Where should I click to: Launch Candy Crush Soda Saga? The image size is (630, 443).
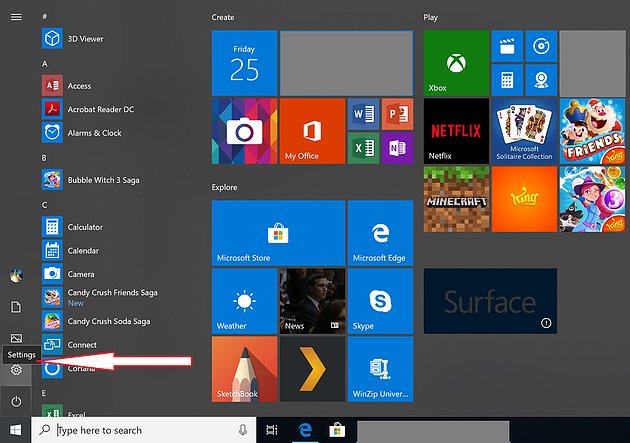96,321
